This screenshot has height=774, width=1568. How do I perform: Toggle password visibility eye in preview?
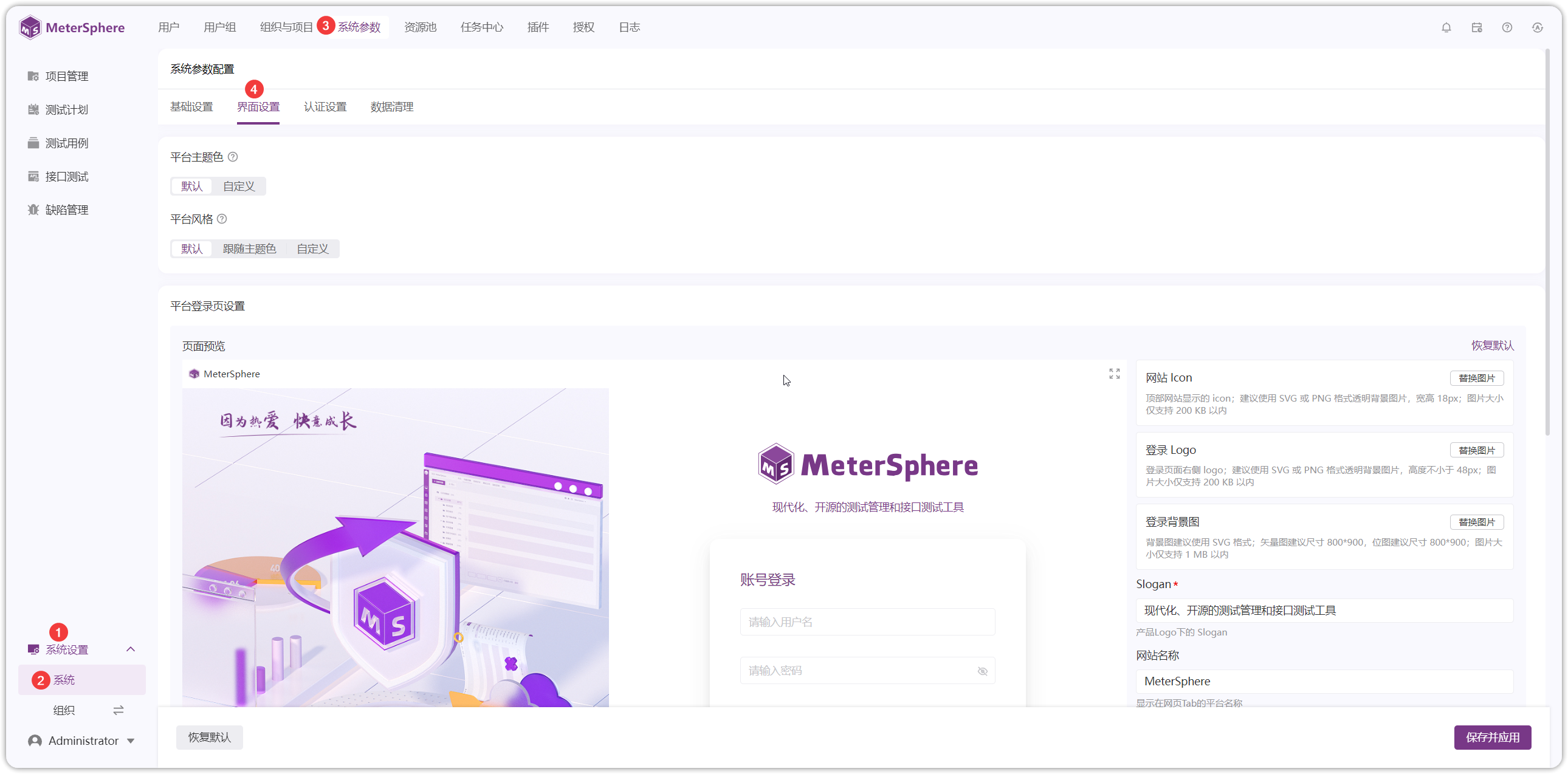point(983,671)
